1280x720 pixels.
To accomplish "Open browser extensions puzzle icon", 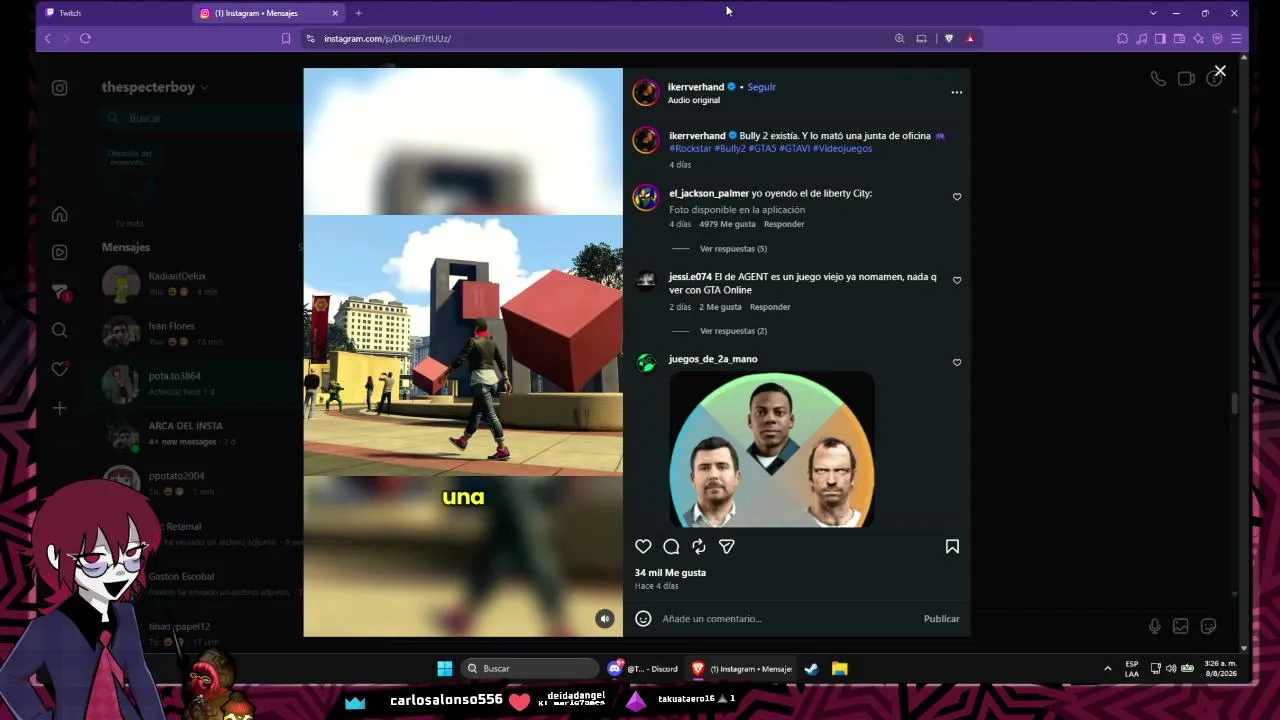I will [x=1122, y=38].
